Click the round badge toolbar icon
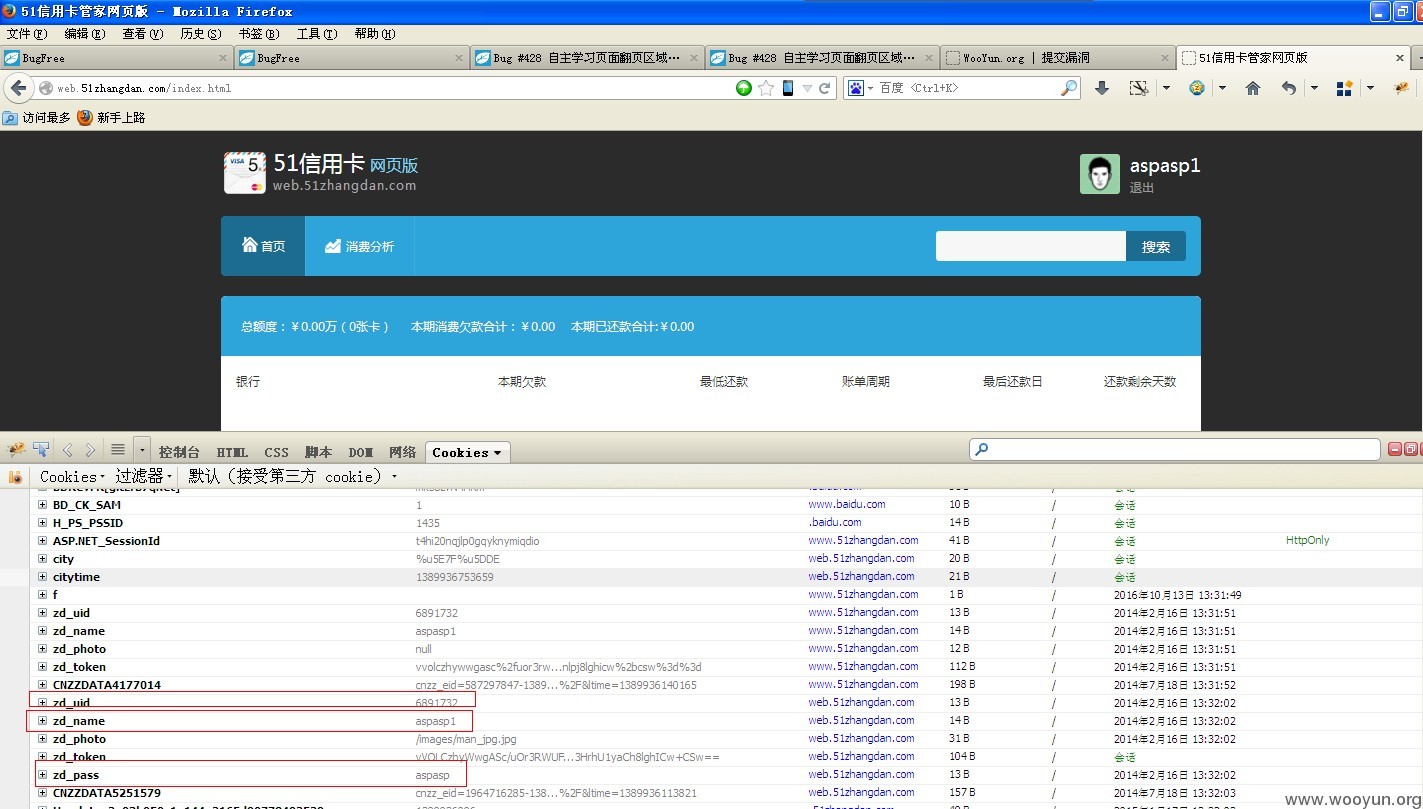 (1197, 88)
